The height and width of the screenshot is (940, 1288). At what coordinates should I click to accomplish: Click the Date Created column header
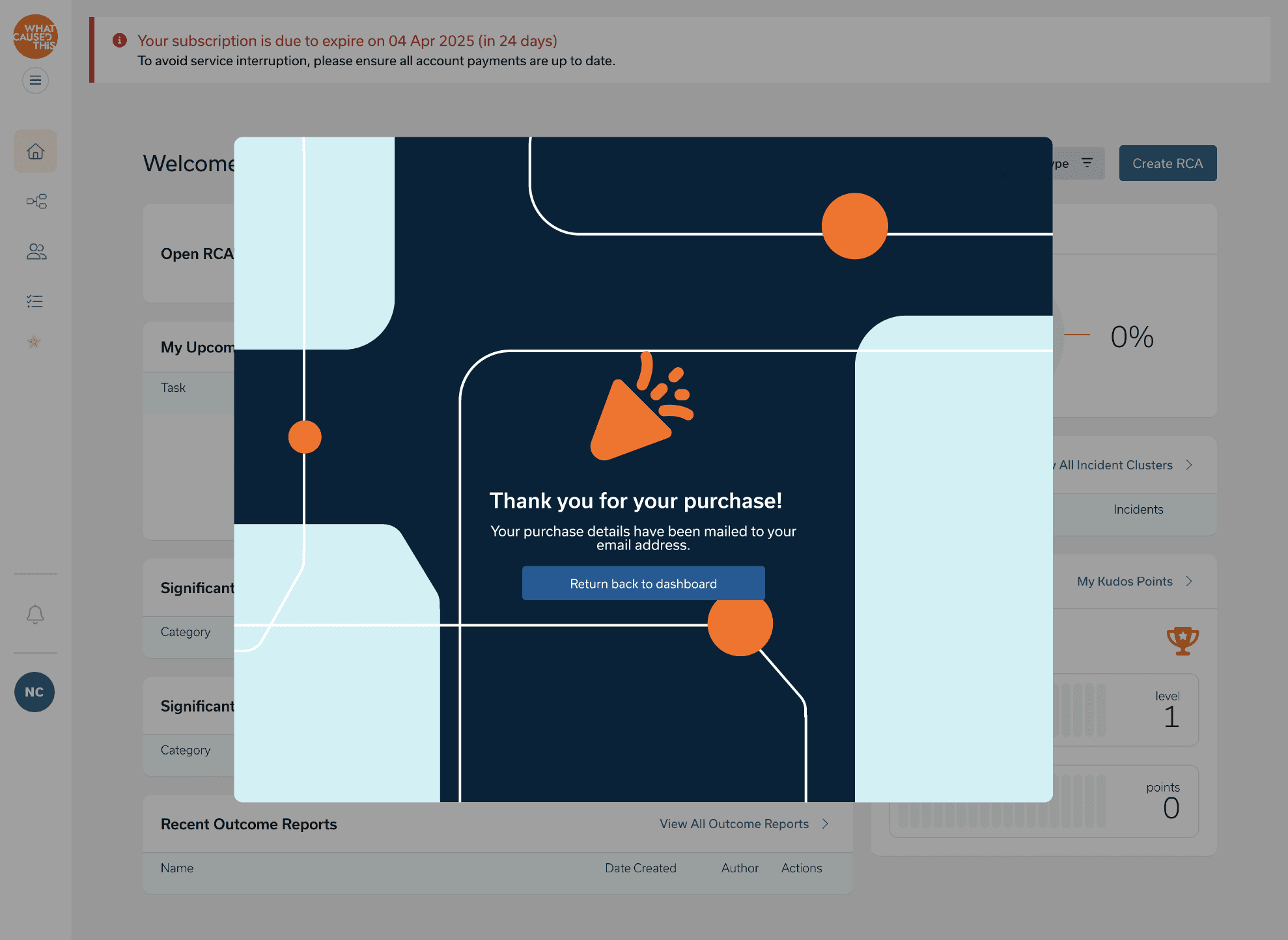[640, 868]
